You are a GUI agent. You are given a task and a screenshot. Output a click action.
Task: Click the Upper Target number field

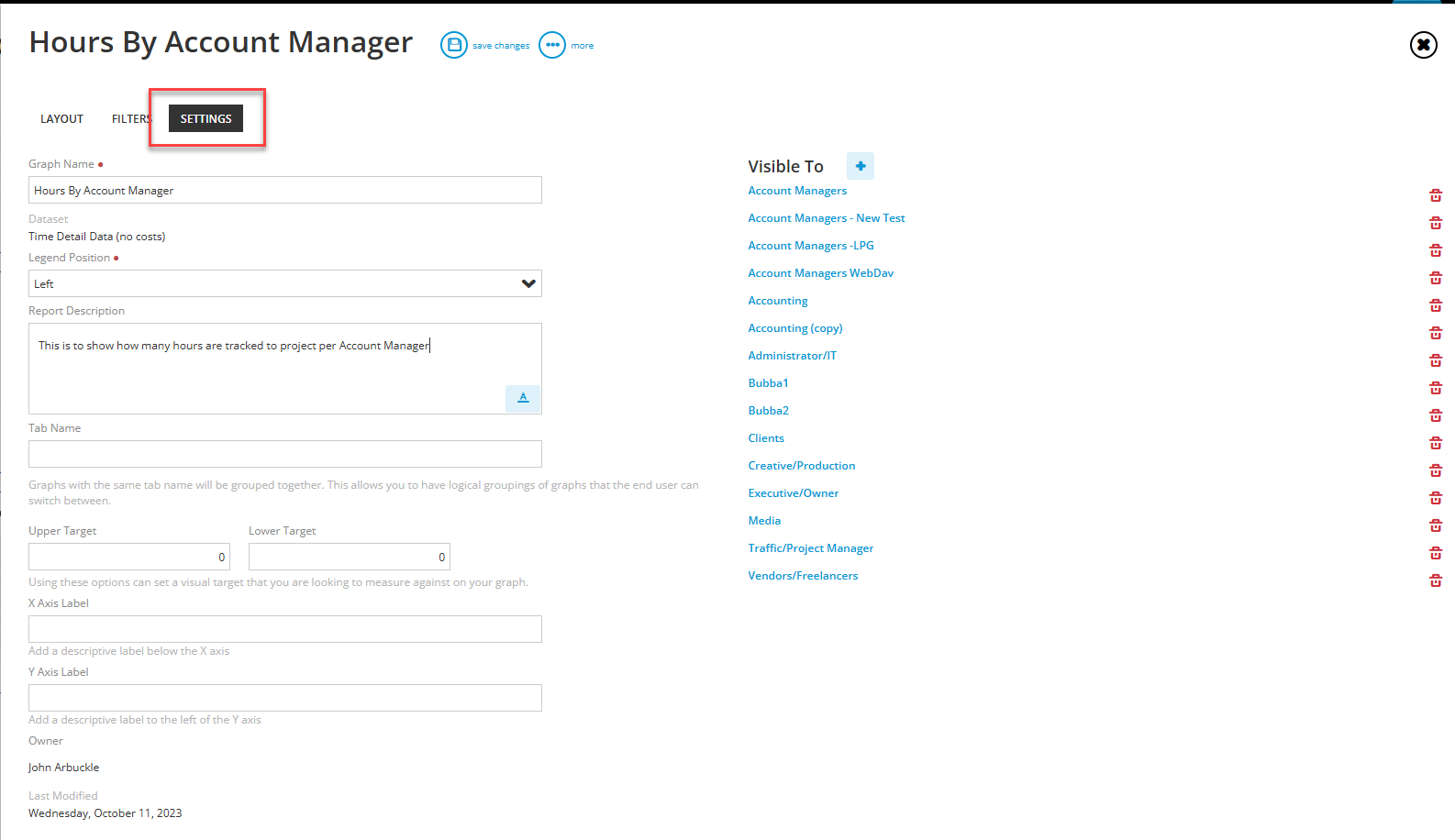click(x=129, y=557)
